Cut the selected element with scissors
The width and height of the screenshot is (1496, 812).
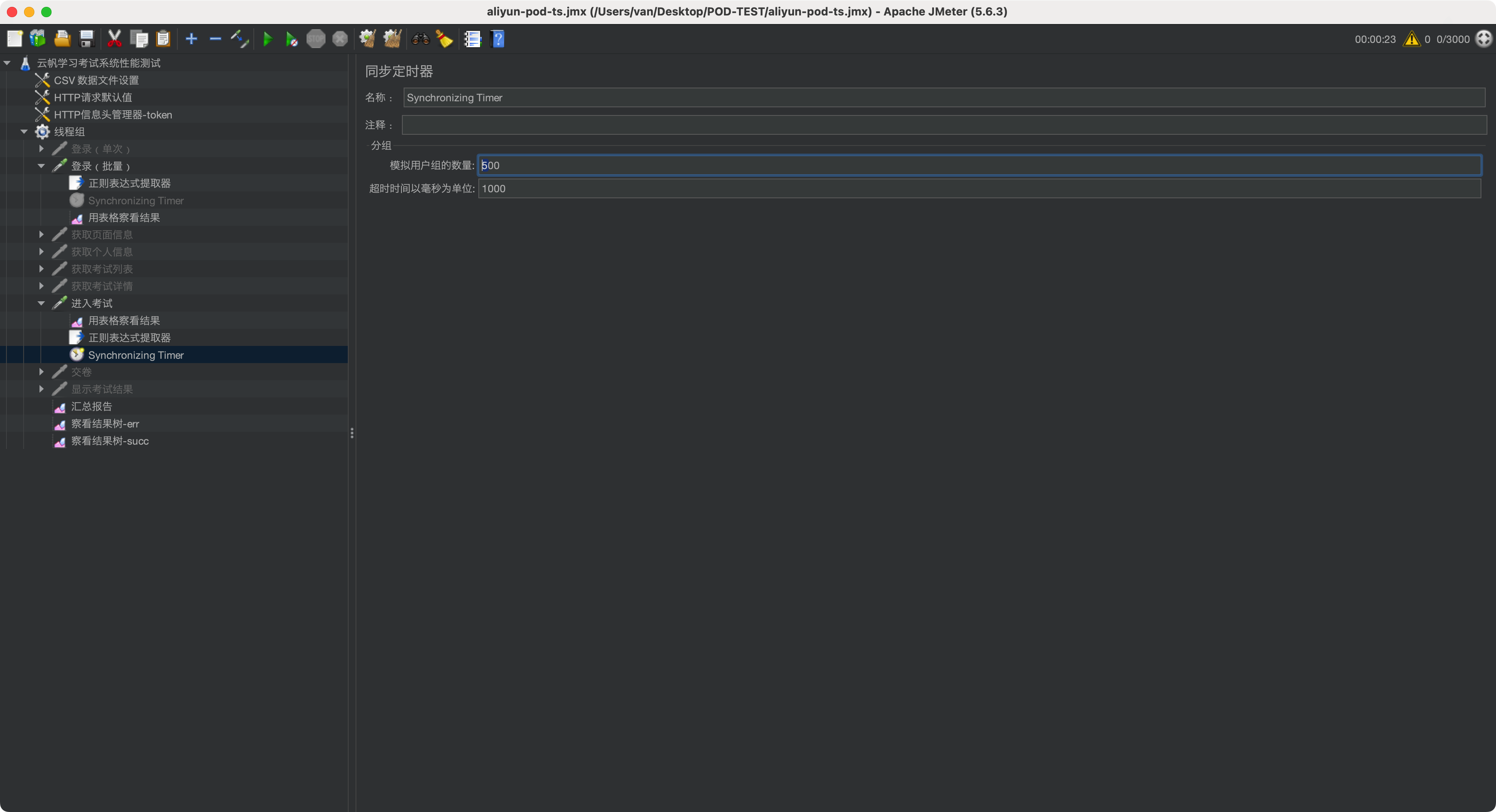114,39
